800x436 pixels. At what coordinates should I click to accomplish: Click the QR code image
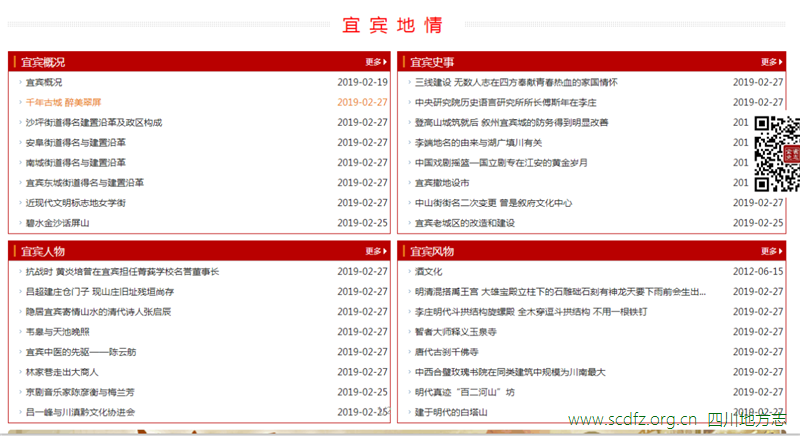pyautogui.click(x=776, y=153)
